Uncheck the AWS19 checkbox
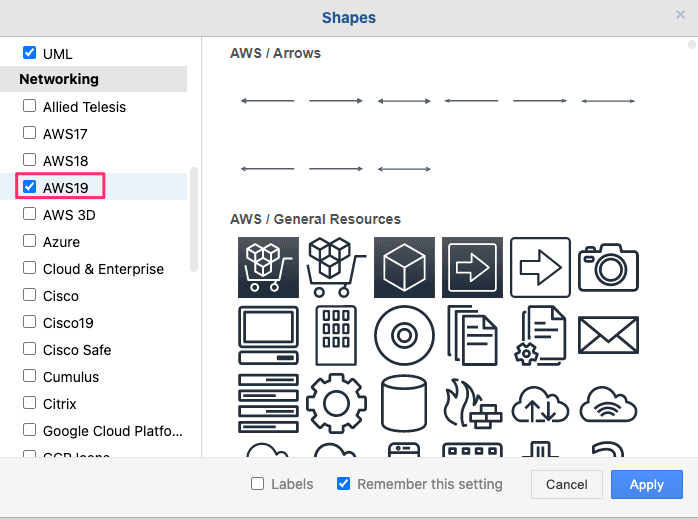This screenshot has width=698, height=519. coord(29,187)
